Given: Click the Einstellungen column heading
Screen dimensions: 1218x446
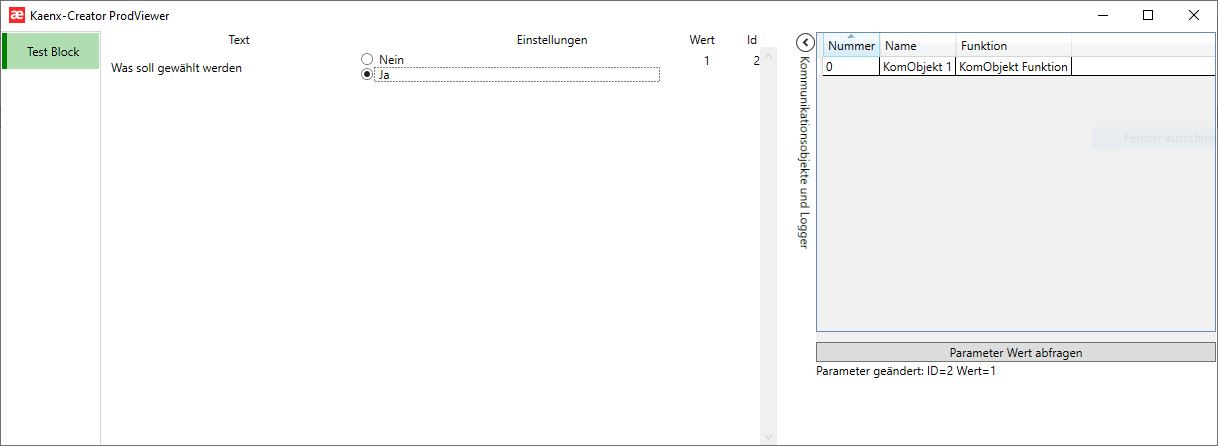Looking at the screenshot, I should (552, 40).
